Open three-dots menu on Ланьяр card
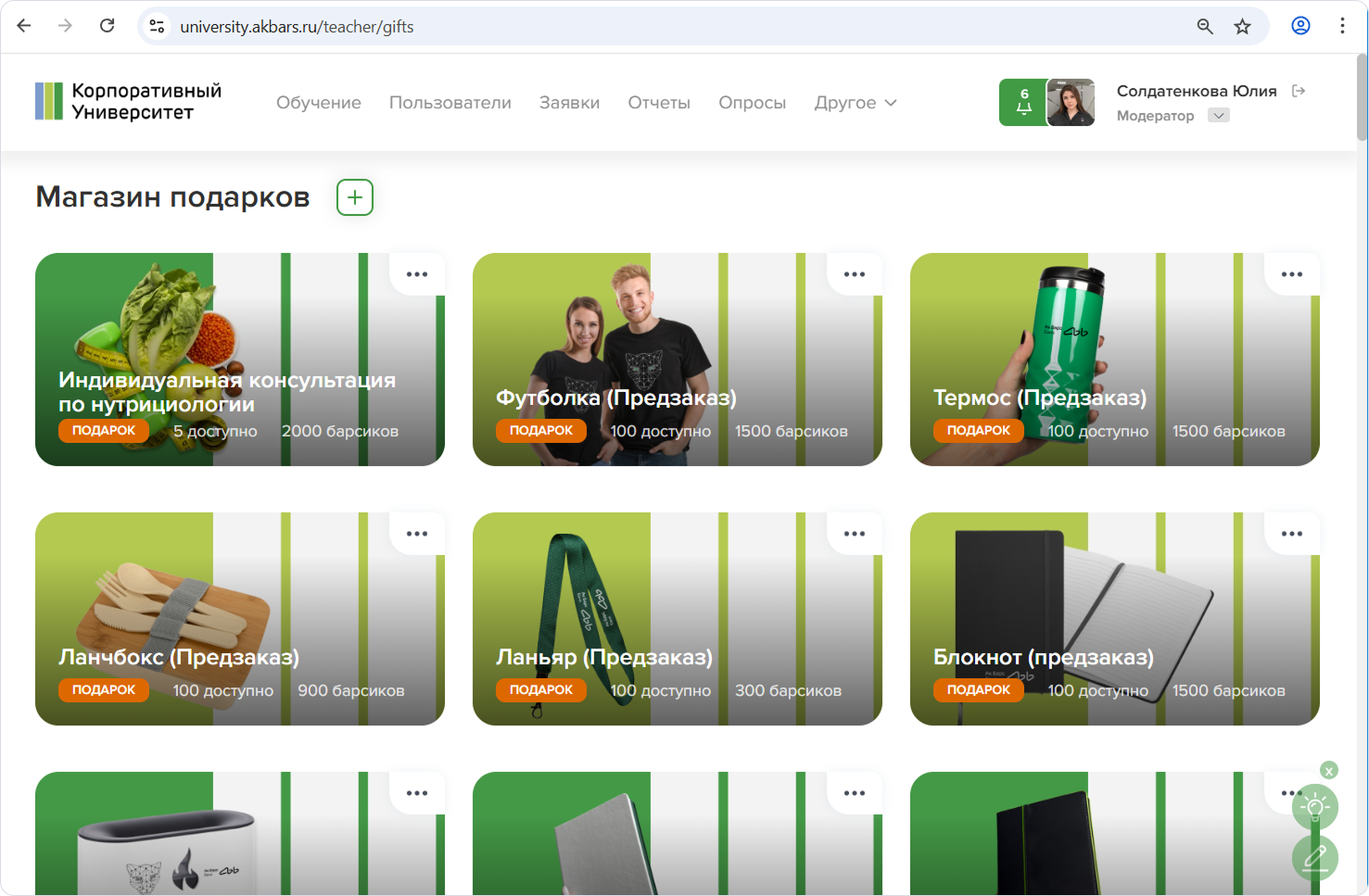This screenshot has width=1369, height=896. point(854,534)
